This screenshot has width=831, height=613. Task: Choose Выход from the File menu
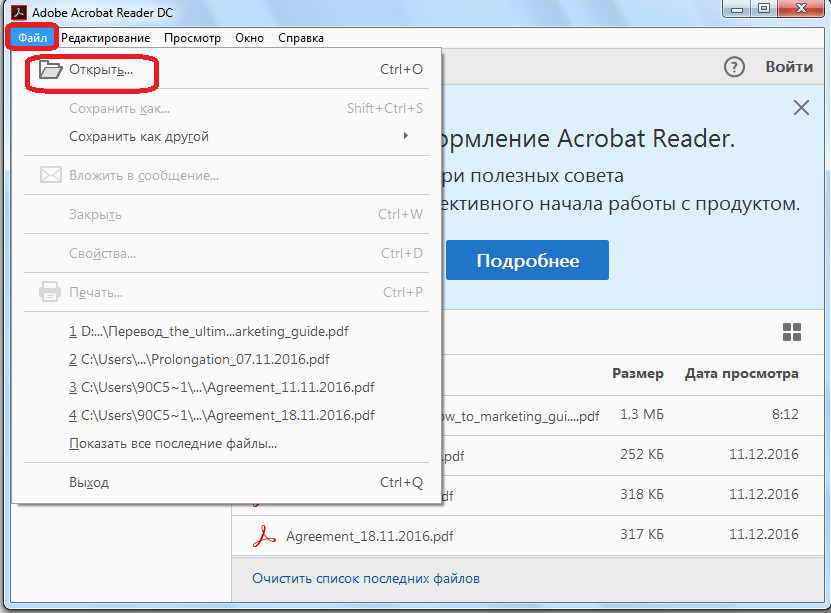pos(89,482)
